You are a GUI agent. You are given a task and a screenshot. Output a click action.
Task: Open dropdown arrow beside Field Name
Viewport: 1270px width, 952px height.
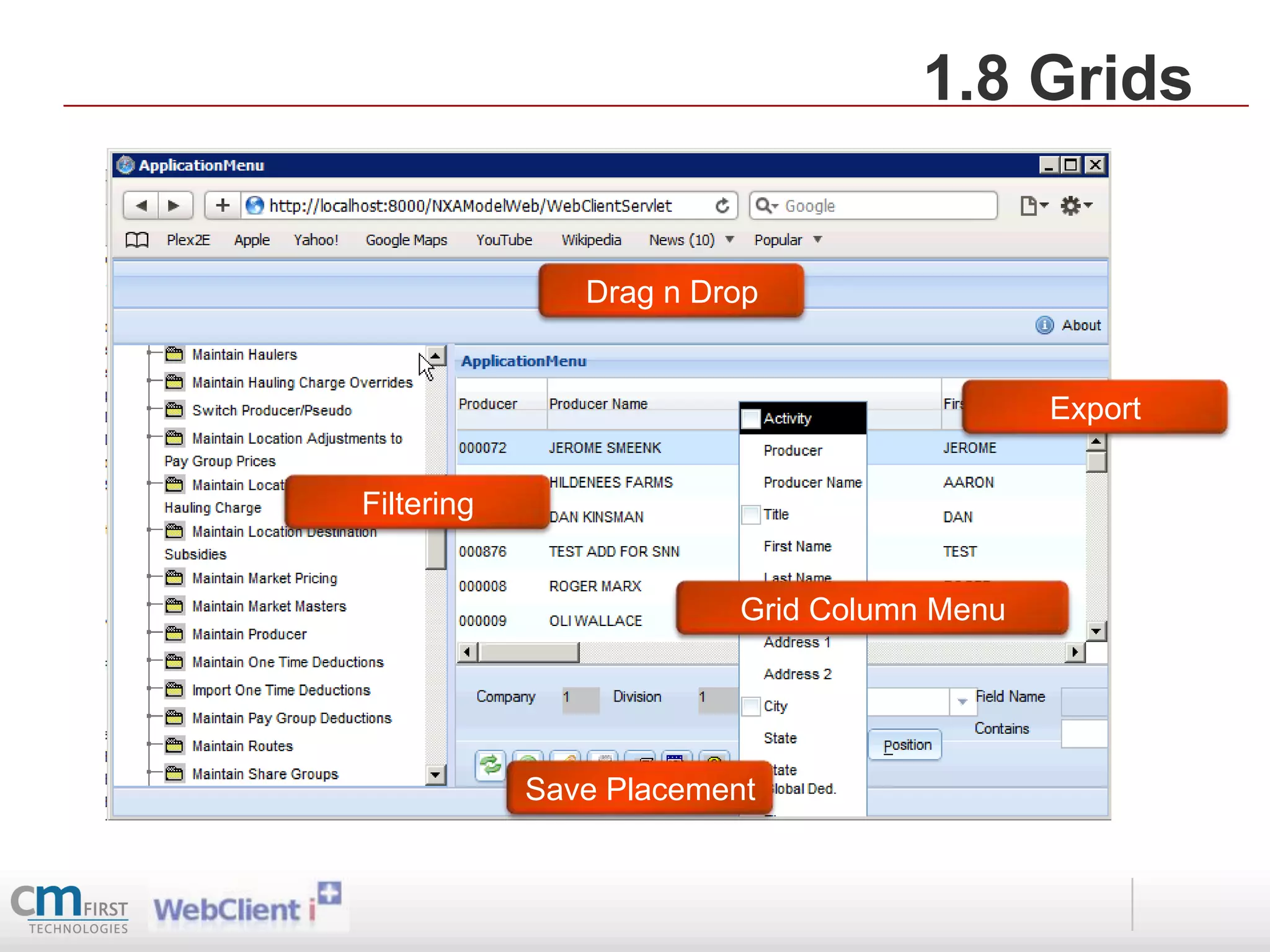[x=962, y=702]
